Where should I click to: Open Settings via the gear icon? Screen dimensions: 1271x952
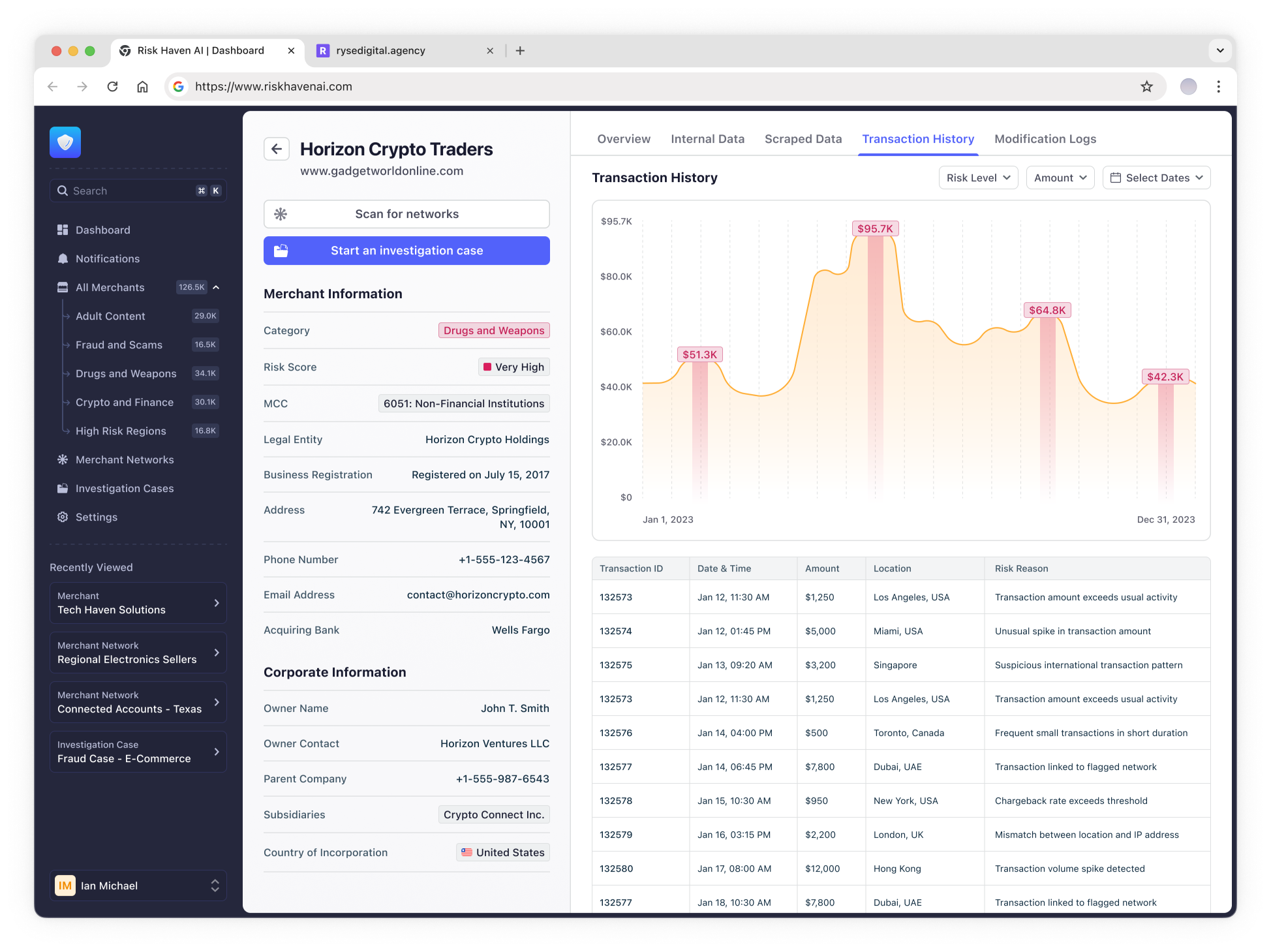tap(63, 517)
